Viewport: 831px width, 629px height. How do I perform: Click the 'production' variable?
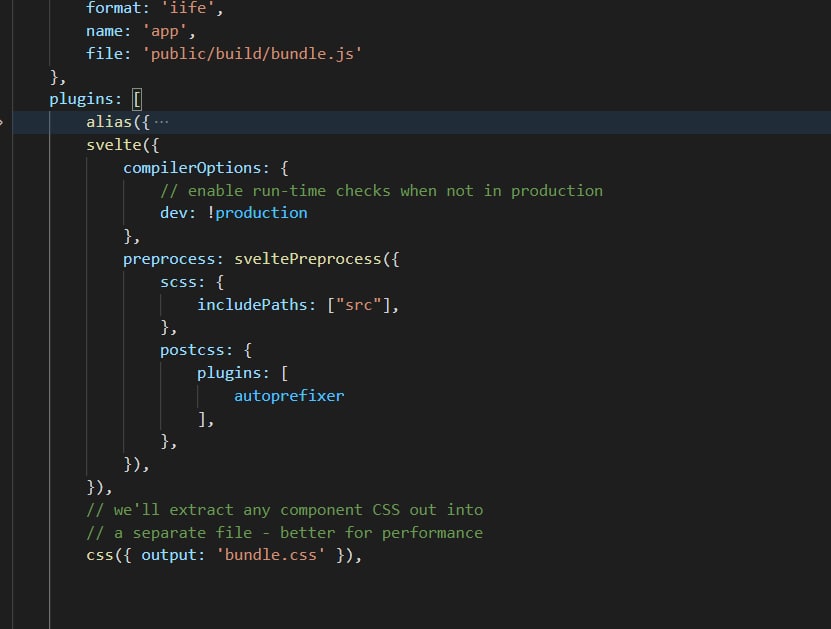point(261,213)
